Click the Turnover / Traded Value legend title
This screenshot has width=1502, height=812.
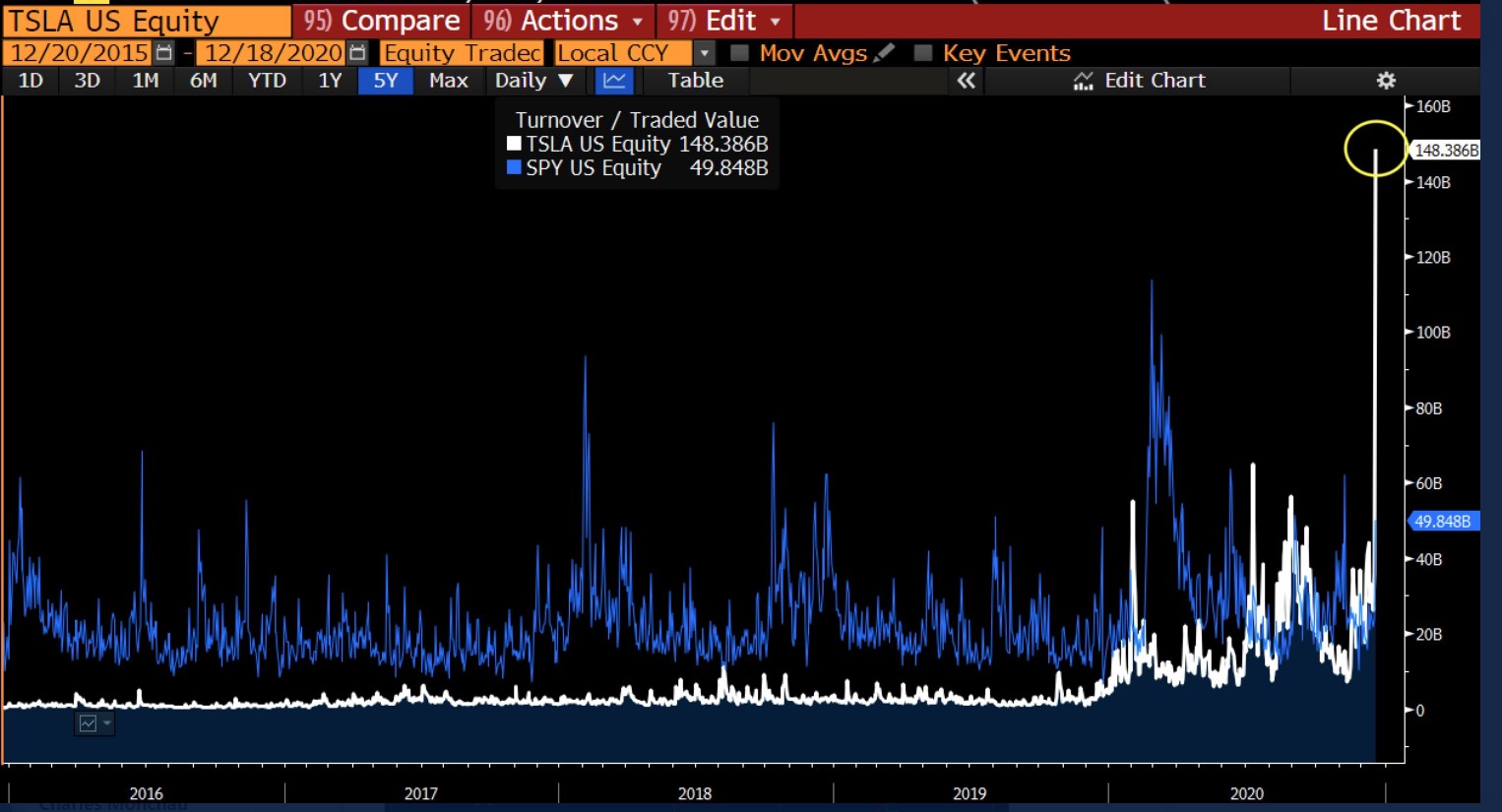click(x=637, y=120)
